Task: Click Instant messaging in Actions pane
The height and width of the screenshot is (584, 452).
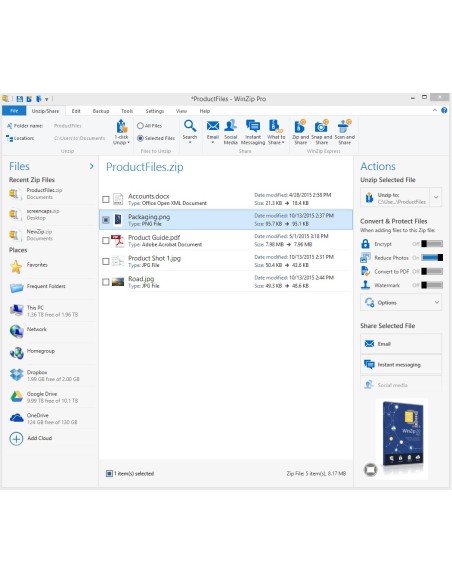Action: (401, 365)
